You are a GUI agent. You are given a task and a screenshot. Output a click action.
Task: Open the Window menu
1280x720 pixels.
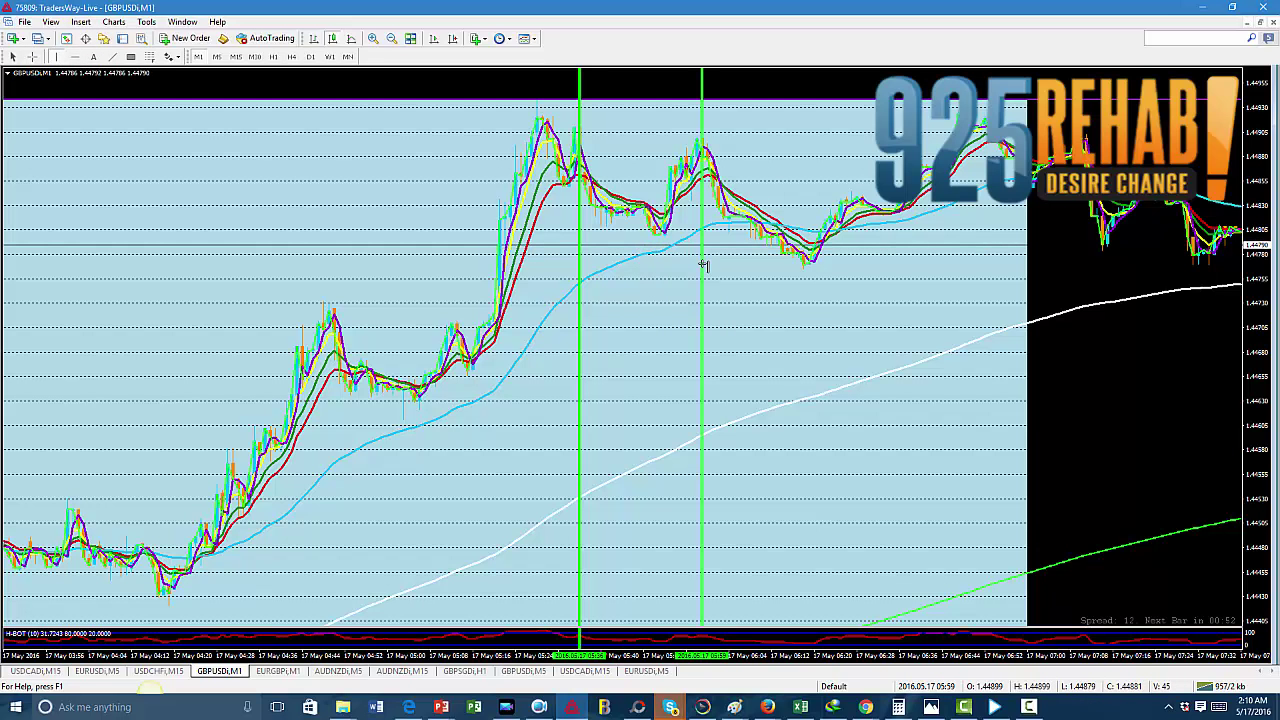coord(182,22)
